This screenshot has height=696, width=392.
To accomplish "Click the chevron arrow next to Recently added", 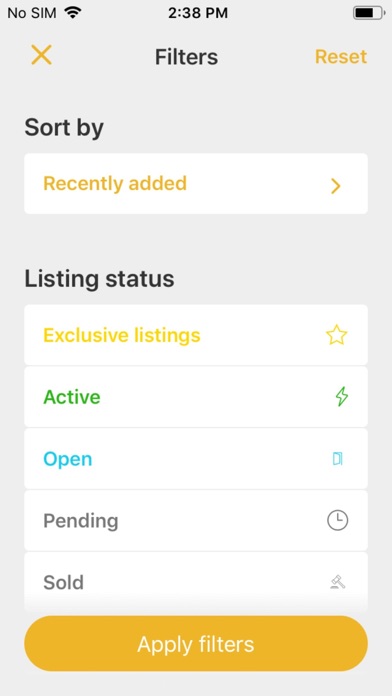I will pyautogui.click(x=336, y=186).
